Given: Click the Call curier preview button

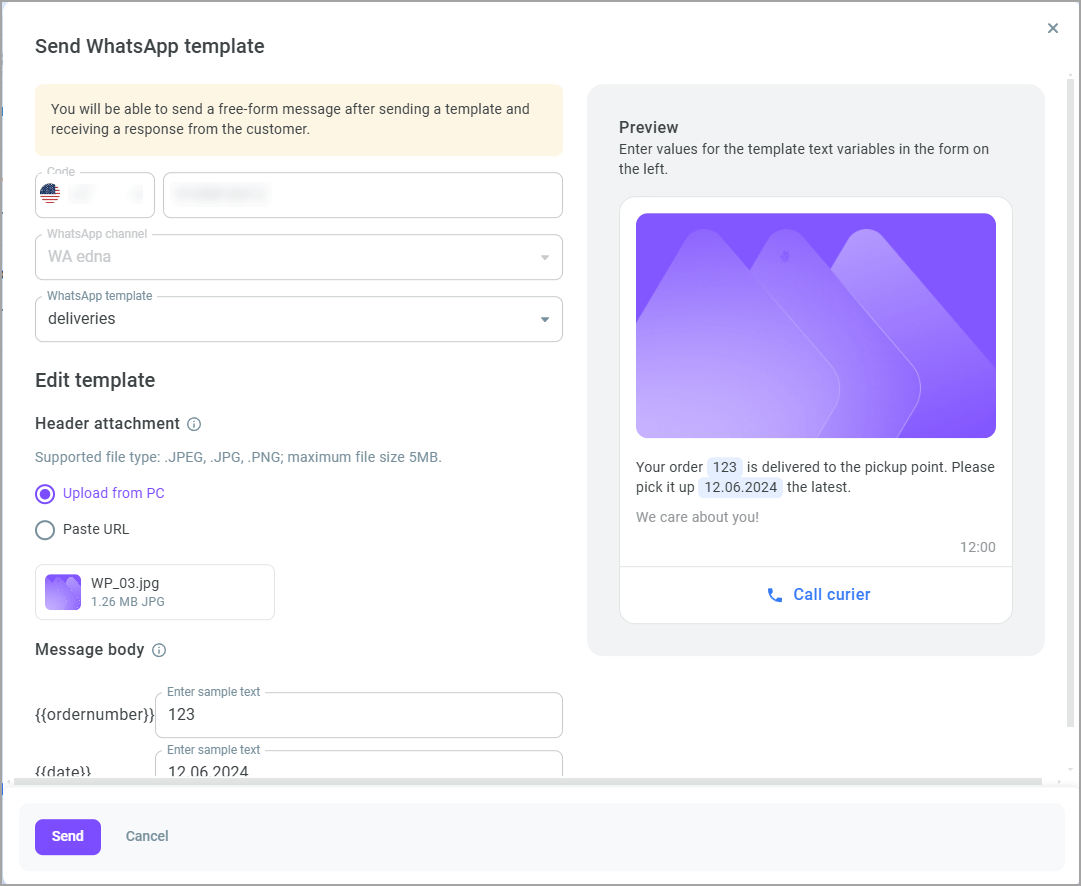Looking at the screenshot, I should click(816, 594).
